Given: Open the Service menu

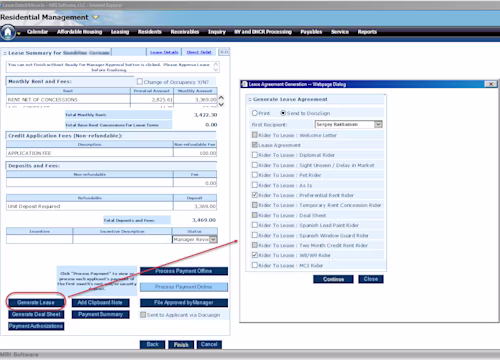Looking at the screenshot, I should [340, 32].
